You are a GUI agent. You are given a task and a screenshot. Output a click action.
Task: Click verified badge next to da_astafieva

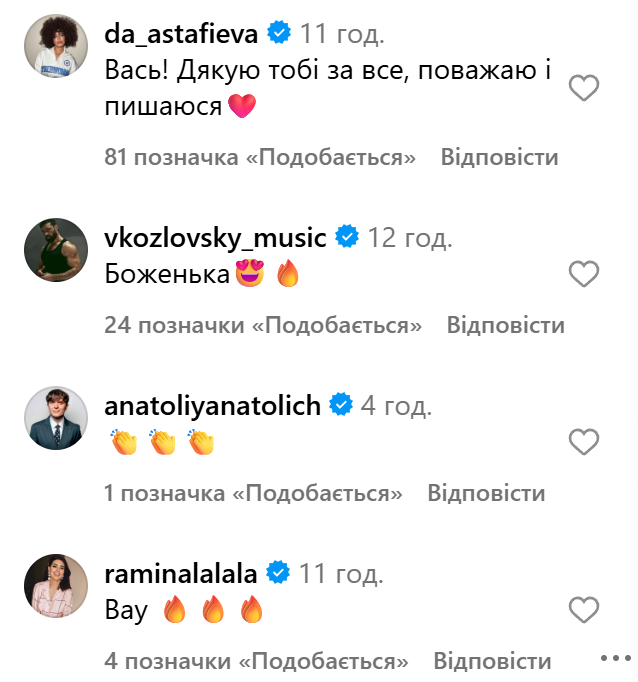(x=279, y=34)
